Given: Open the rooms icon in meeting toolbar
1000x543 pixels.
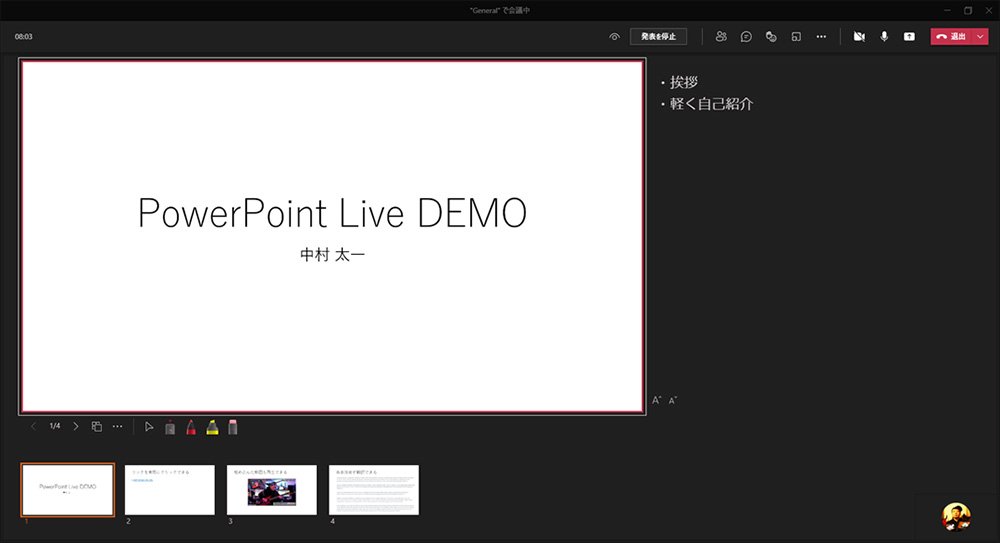Looking at the screenshot, I should 796,37.
